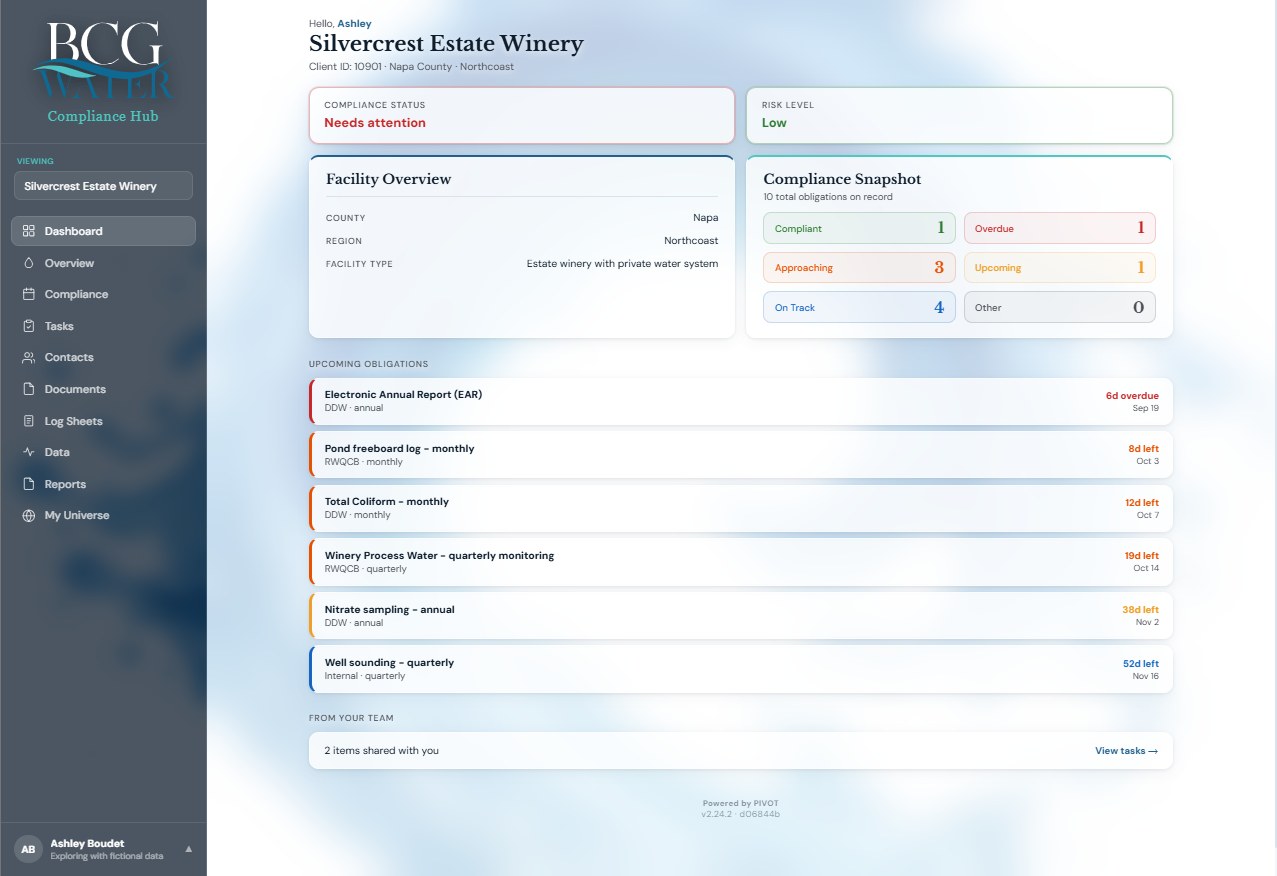This screenshot has width=1277, height=876.
Task: Open My Universe
Action: 103,515
